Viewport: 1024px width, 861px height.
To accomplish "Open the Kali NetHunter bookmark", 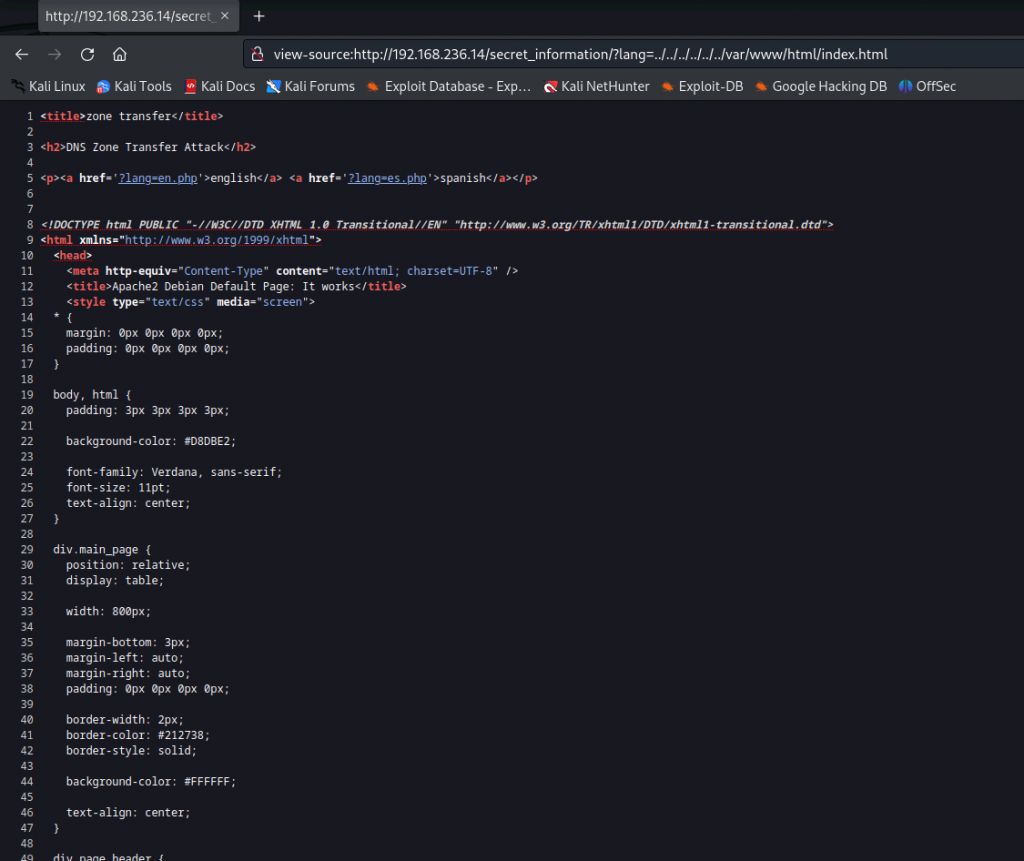I will [x=596, y=86].
